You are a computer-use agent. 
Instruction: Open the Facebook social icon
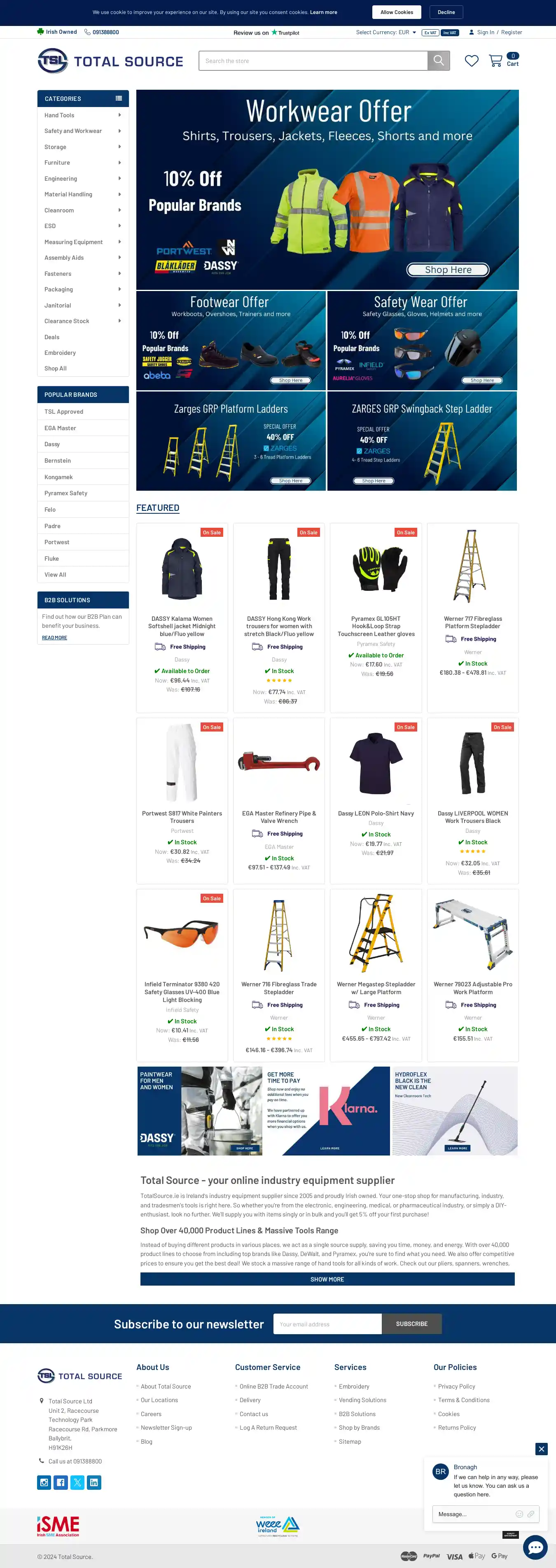pyautogui.click(x=61, y=1482)
